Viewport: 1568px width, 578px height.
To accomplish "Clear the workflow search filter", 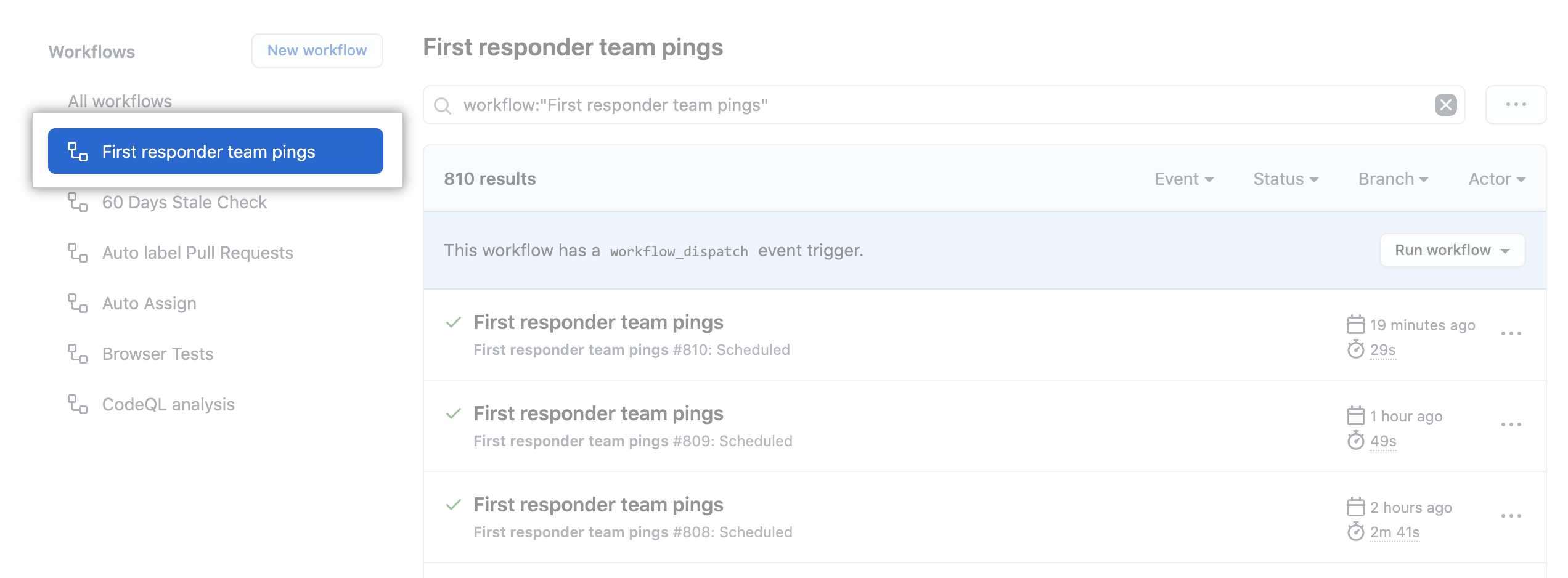I will [x=1445, y=105].
